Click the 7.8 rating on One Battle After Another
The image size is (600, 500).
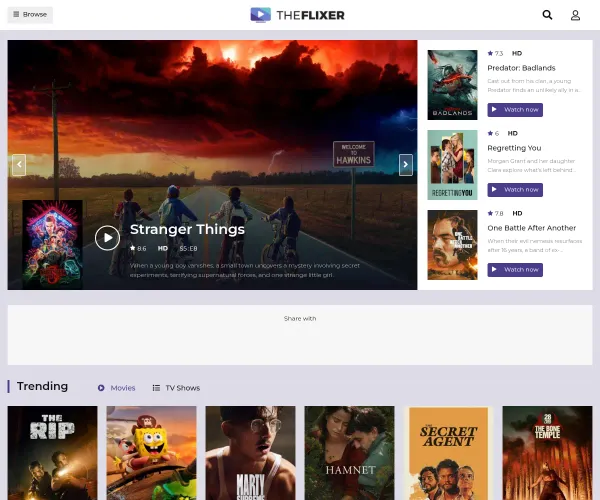(495, 213)
